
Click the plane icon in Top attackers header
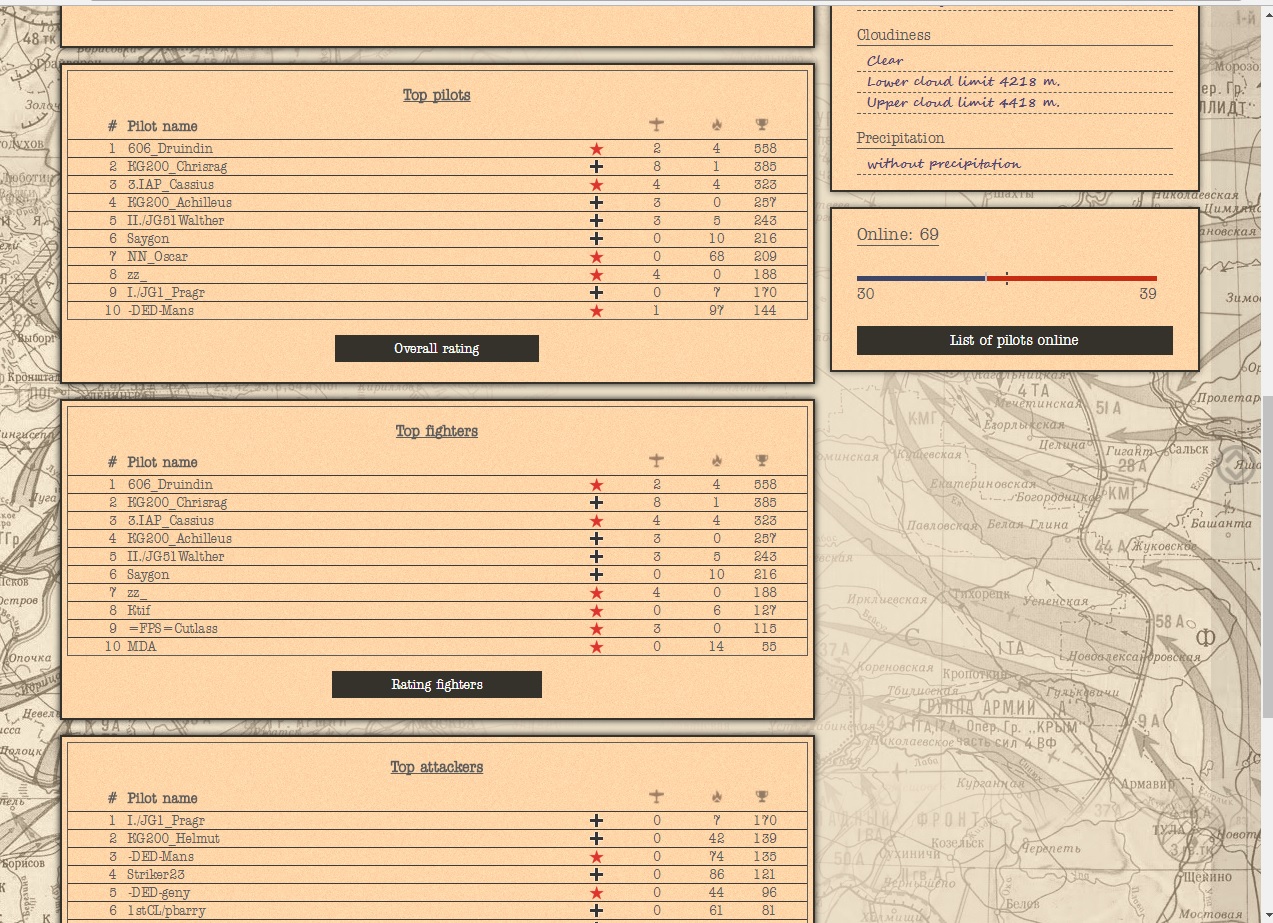point(656,797)
